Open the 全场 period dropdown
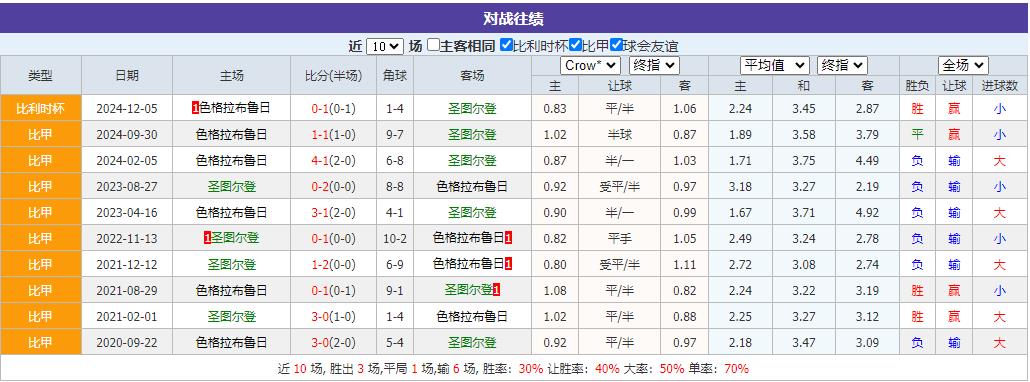The image size is (1030, 382). pos(963,65)
